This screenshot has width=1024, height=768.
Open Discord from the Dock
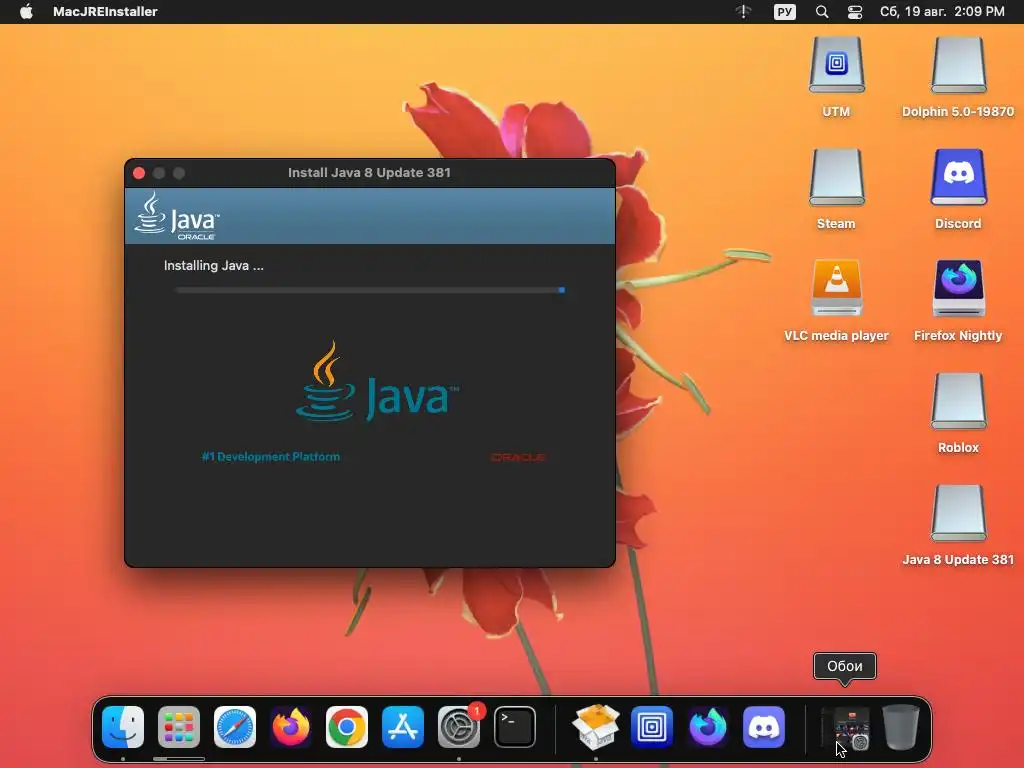(764, 726)
